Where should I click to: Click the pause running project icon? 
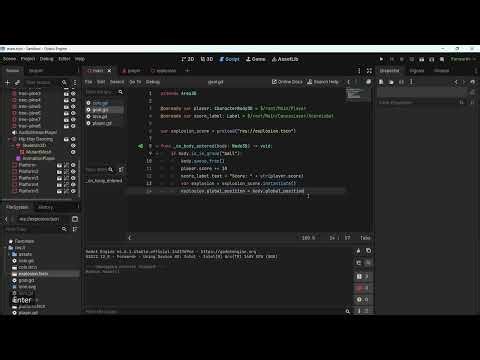pos(392,59)
